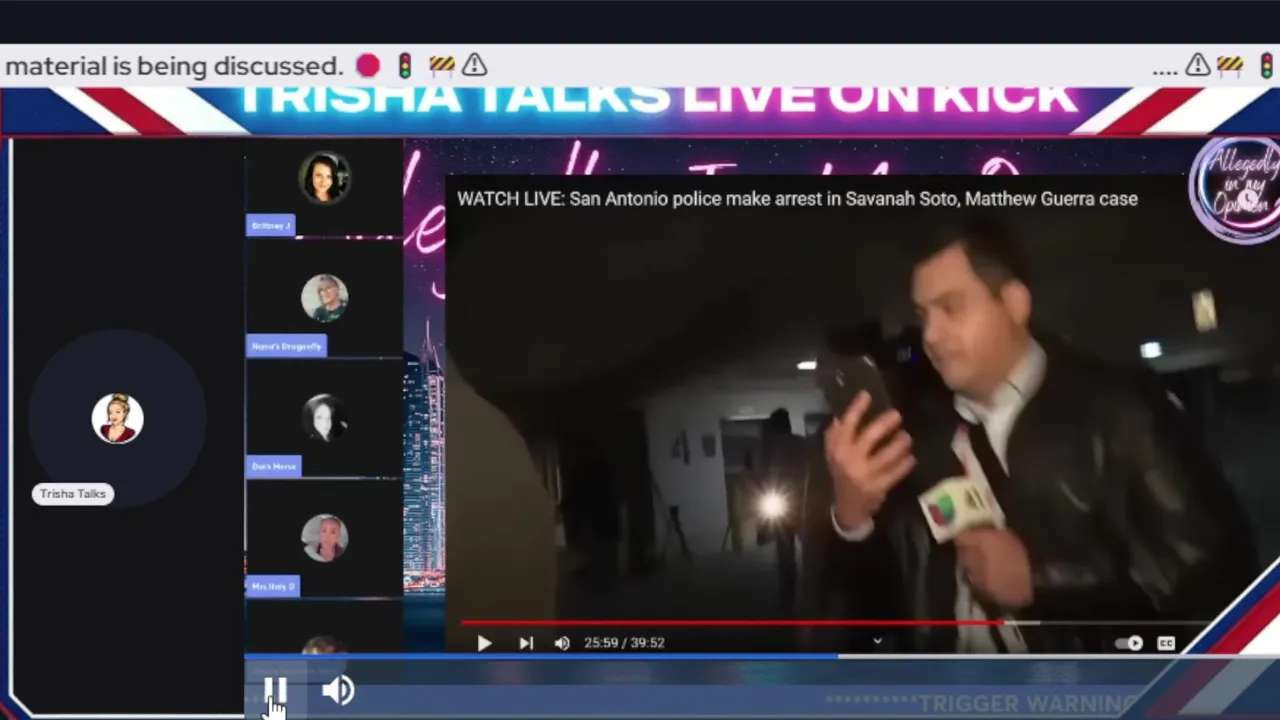
Task: Click the red circle emoji in the ticker
Action: (368, 66)
